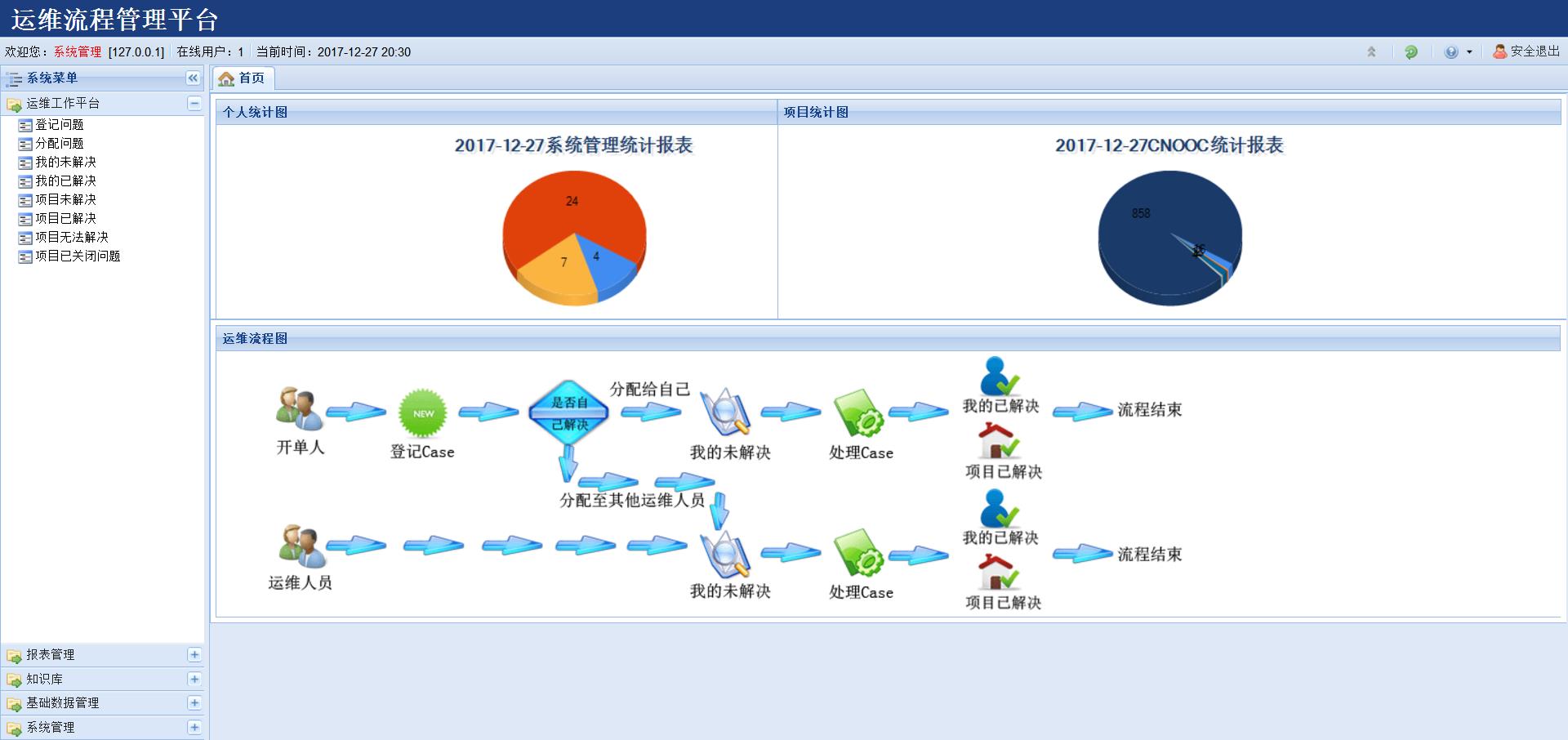Image resolution: width=1568 pixels, height=740 pixels.
Task: Click the 分配至其他运维人员 label
Action: (x=631, y=501)
